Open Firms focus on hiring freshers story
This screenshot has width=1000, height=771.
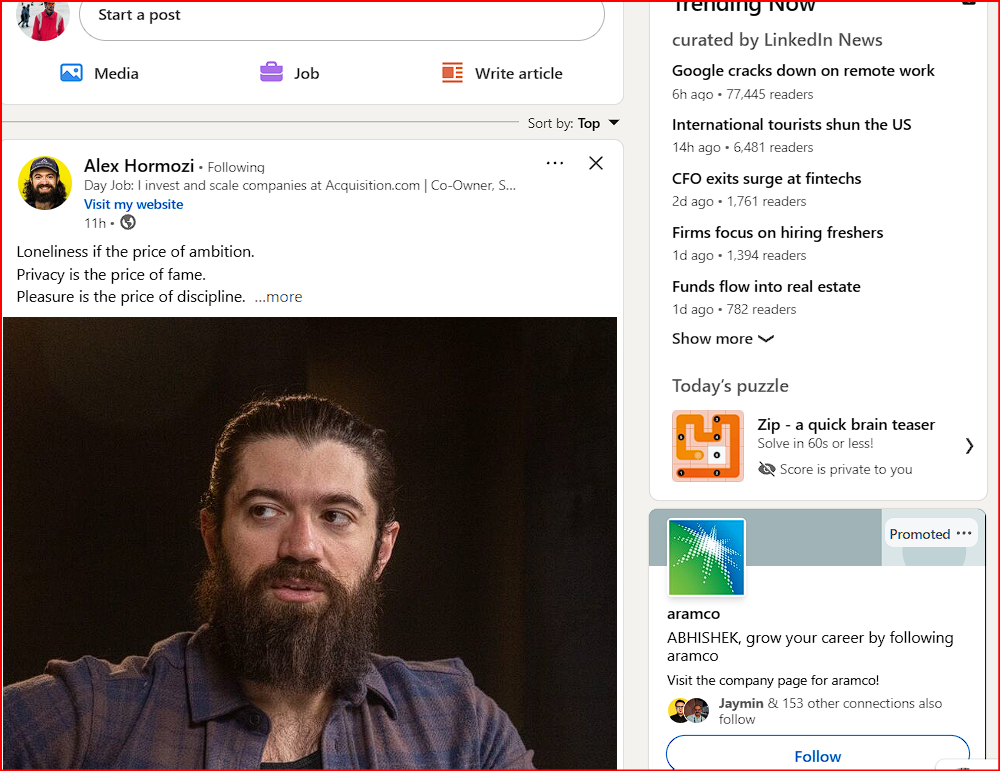pyautogui.click(x=777, y=233)
